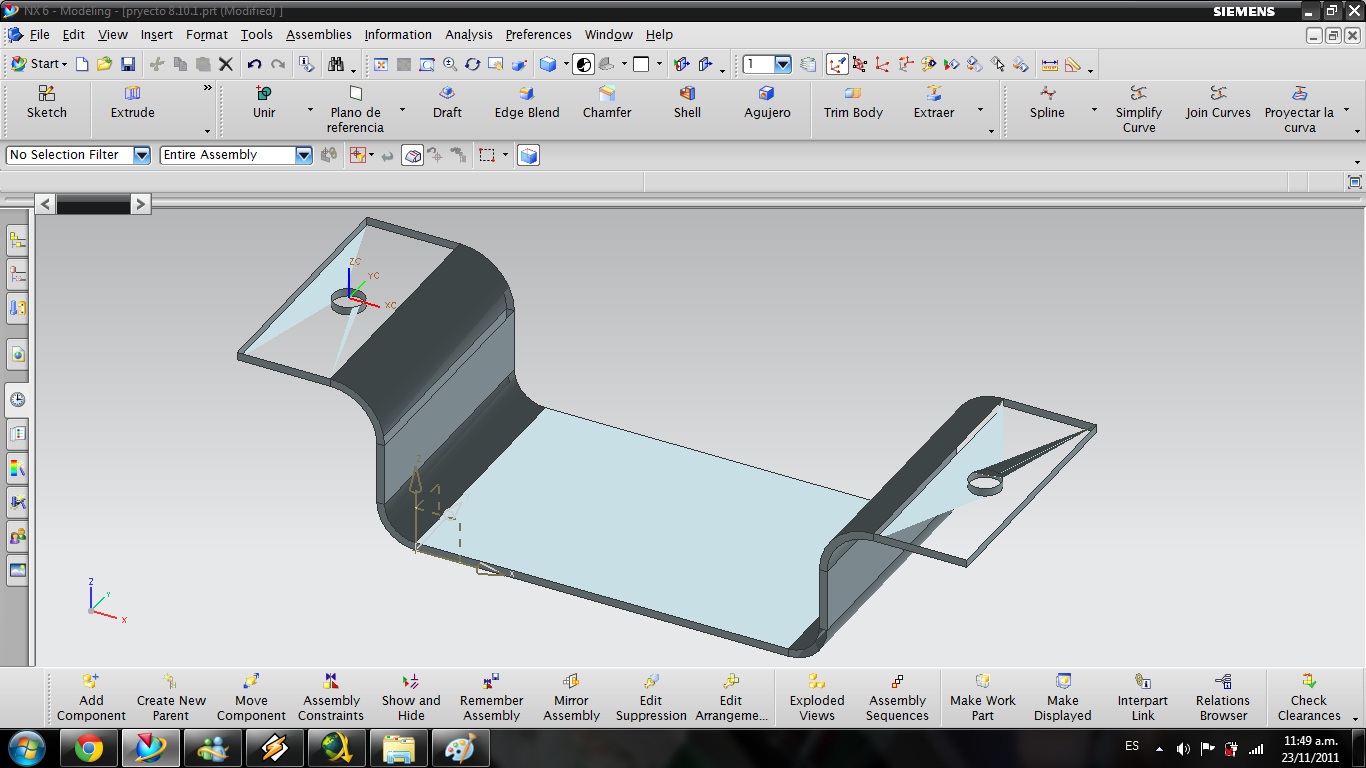Open the History clock sidebar tab
Image resolution: width=1366 pixels, height=768 pixels.
[17, 399]
